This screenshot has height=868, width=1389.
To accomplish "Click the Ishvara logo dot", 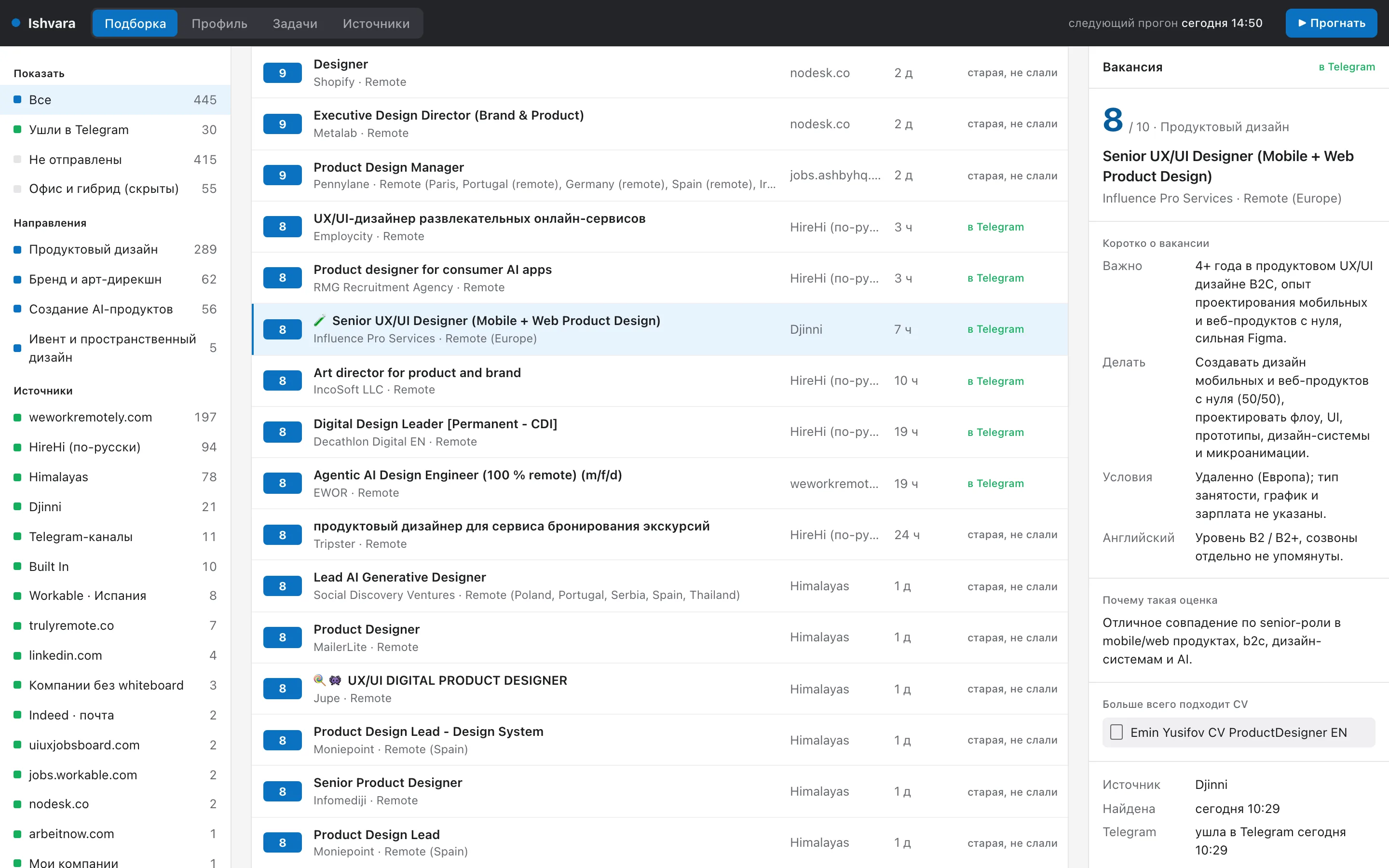I will tap(16, 23).
